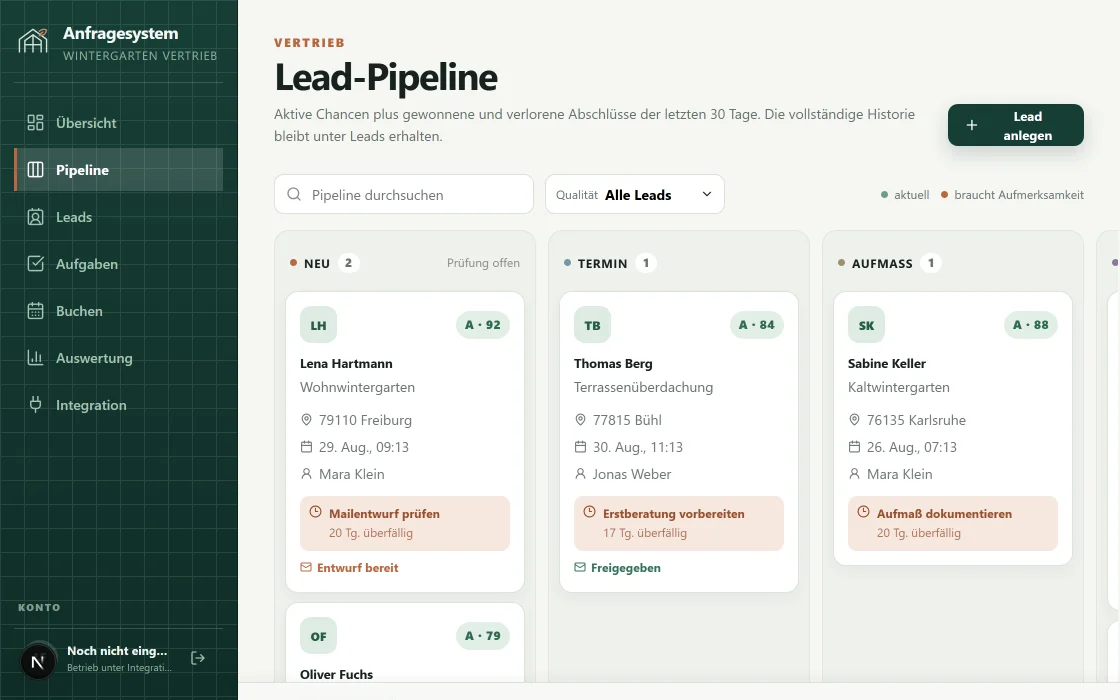Click the envelope icon next to Freigegeben
Viewport: 1120px width, 700px height.
pyautogui.click(x=580, y=567)
